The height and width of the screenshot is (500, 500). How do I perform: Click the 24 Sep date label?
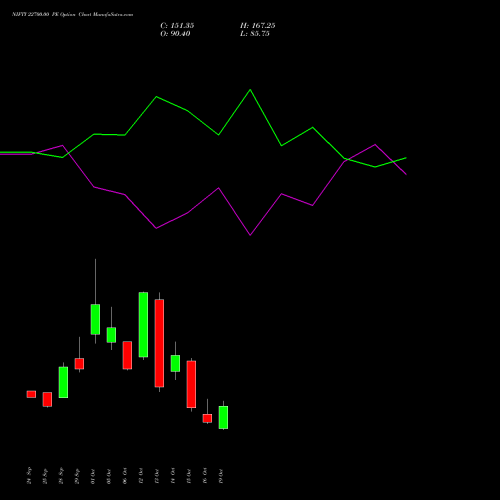pyautogui.click(x=29, y=475)
